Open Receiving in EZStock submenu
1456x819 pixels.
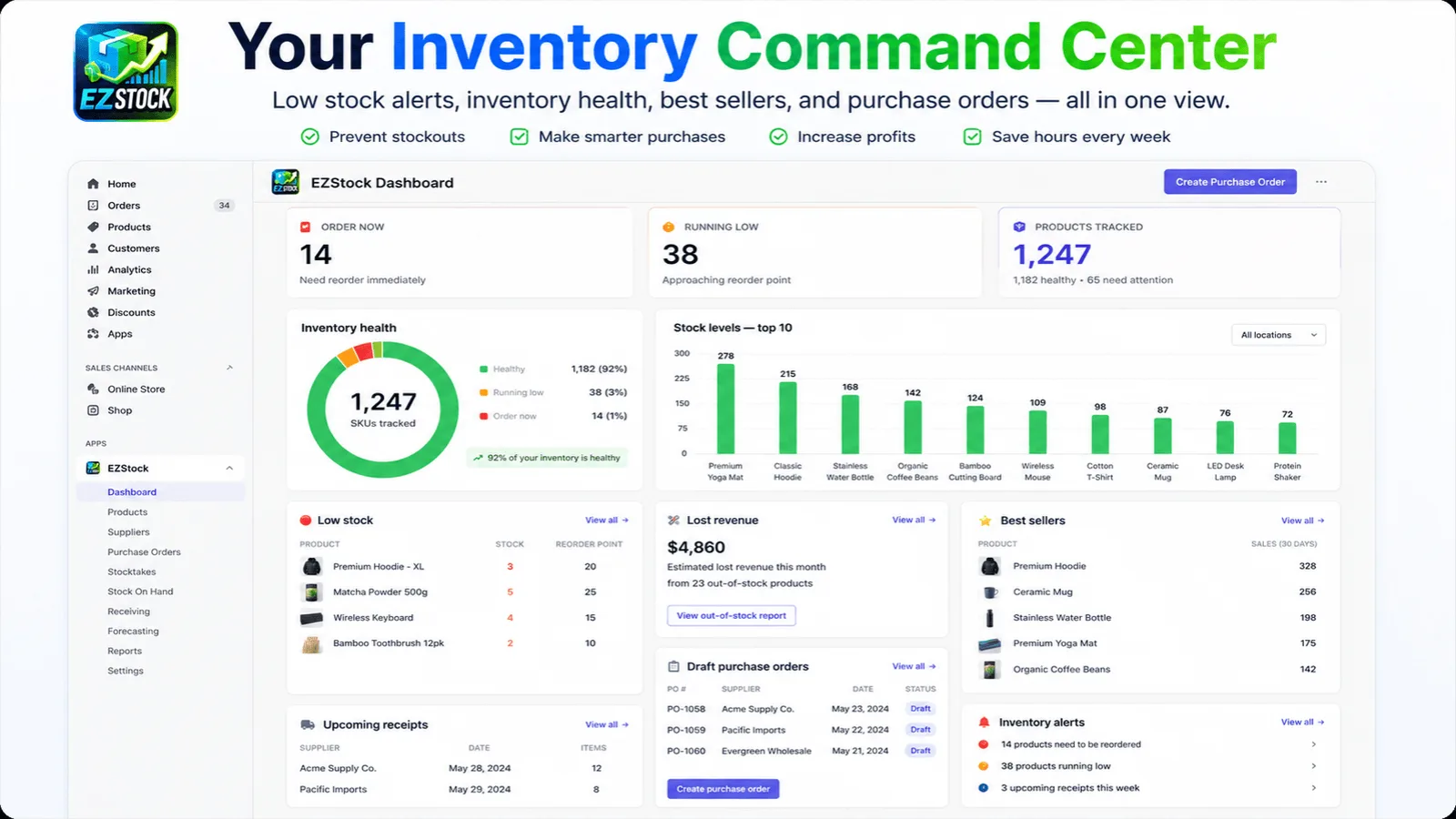coord(128,612)
